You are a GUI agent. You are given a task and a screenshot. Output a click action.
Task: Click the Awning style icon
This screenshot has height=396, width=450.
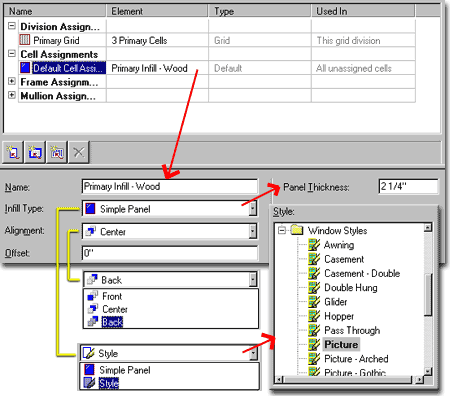coord(314,245)
